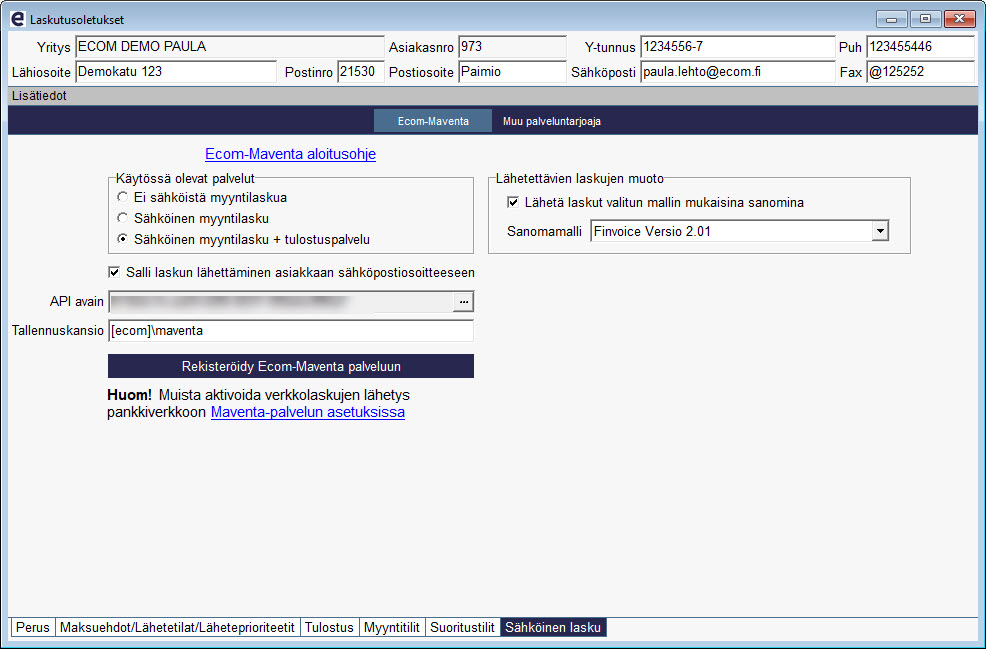
Task: Open the Perus bottom tab
Action: [x=33, y=628]
